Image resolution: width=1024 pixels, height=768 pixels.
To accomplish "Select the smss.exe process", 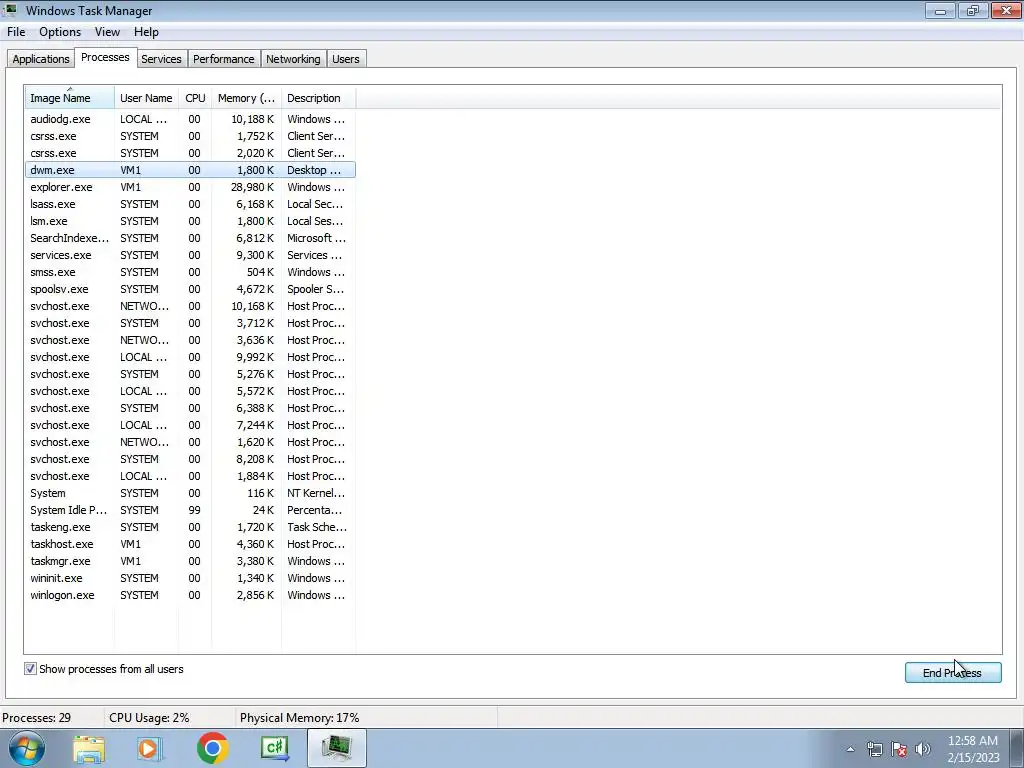I will click(x=190, y=272).
